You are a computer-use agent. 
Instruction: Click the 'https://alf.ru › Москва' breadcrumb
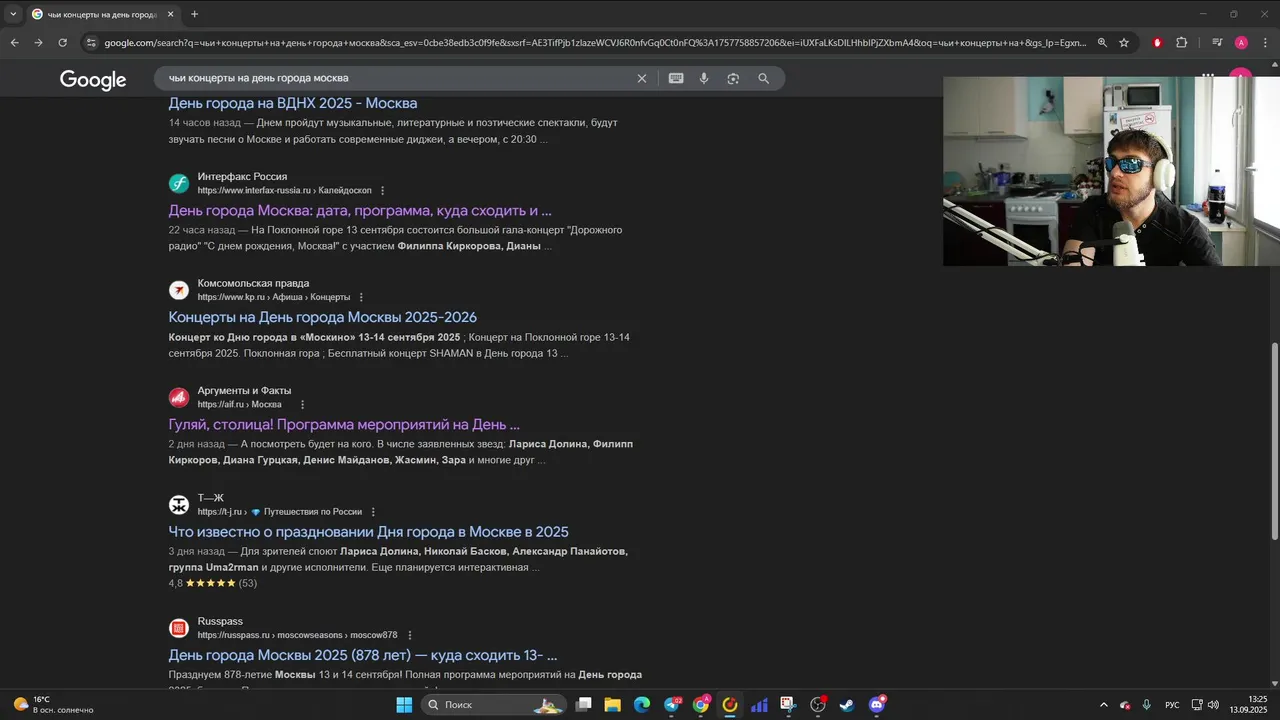point(239,405)
